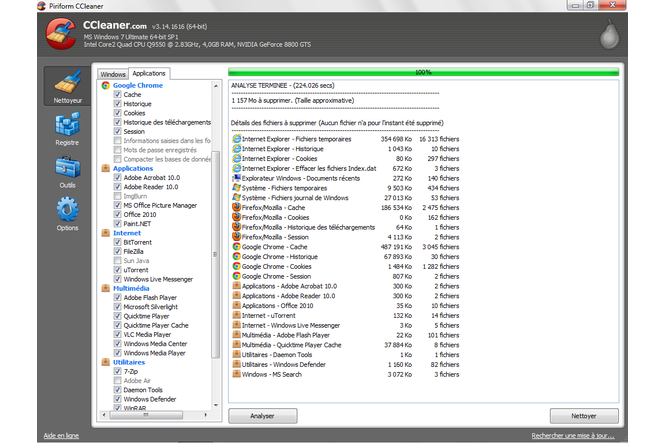This screenshot has width=664, height=443.
Task: Click the BitTorrent tree entry
Action: [x=138, y=242]
